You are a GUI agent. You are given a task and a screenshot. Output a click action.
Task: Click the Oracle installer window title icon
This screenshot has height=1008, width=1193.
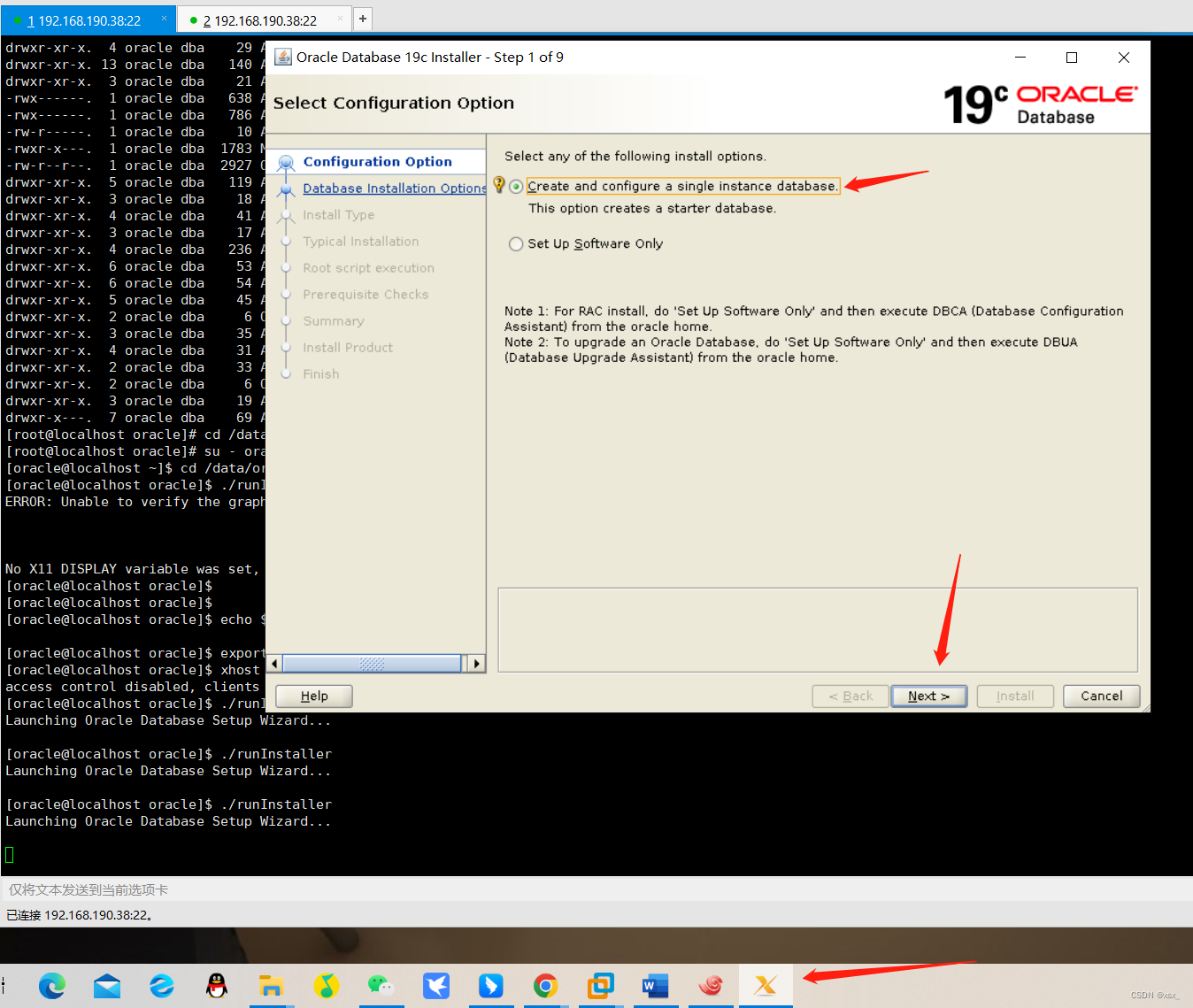[283, 58]
